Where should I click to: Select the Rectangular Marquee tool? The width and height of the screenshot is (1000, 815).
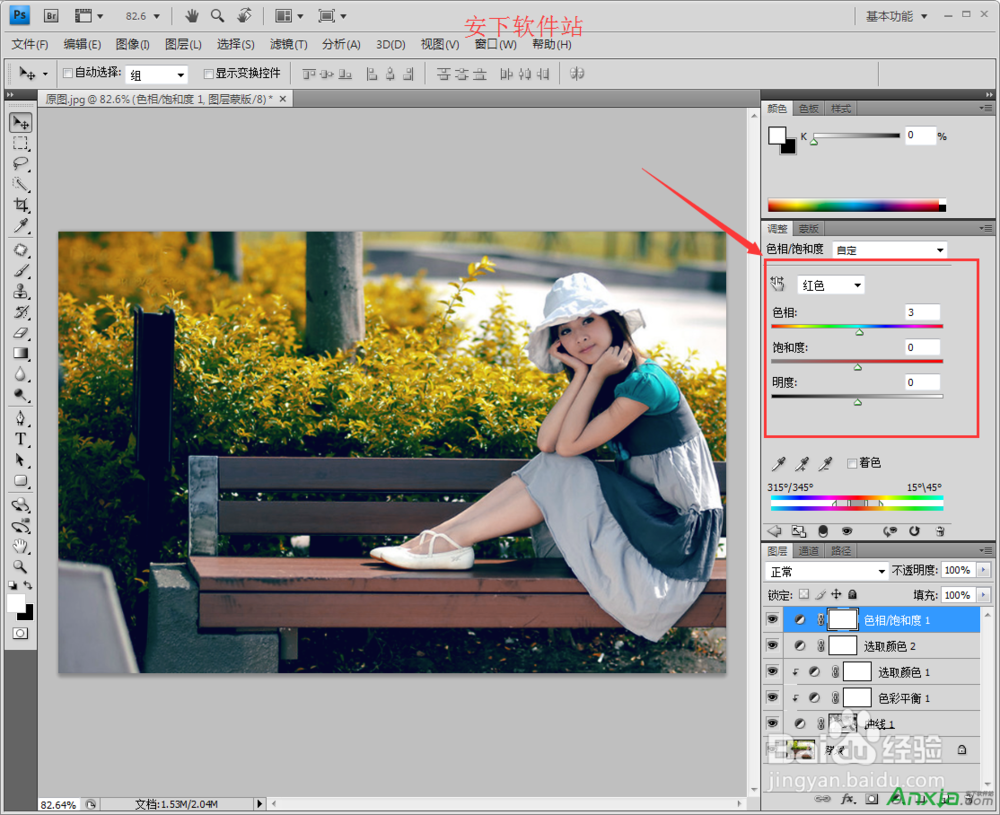pos(20,143)
